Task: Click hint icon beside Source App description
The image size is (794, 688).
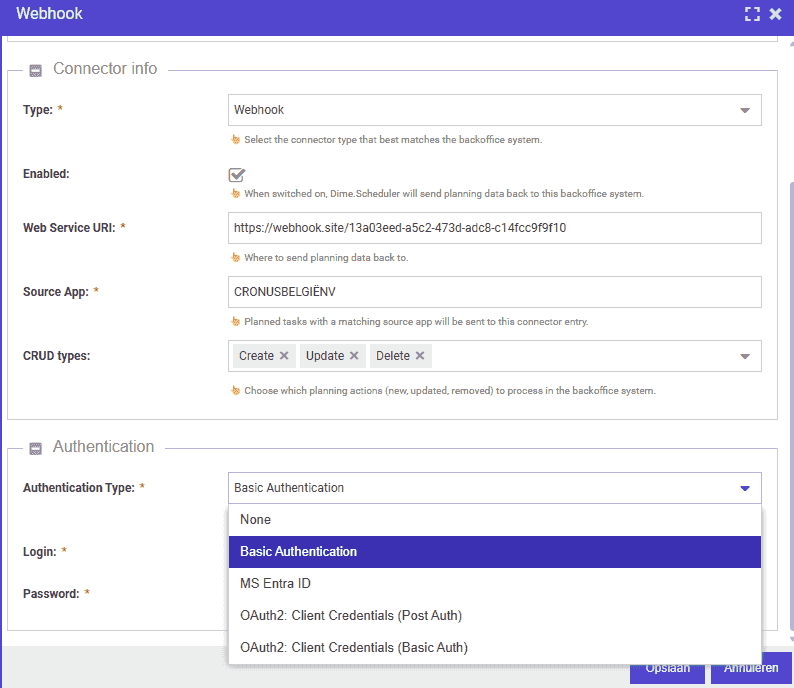Action: [235, 321]
